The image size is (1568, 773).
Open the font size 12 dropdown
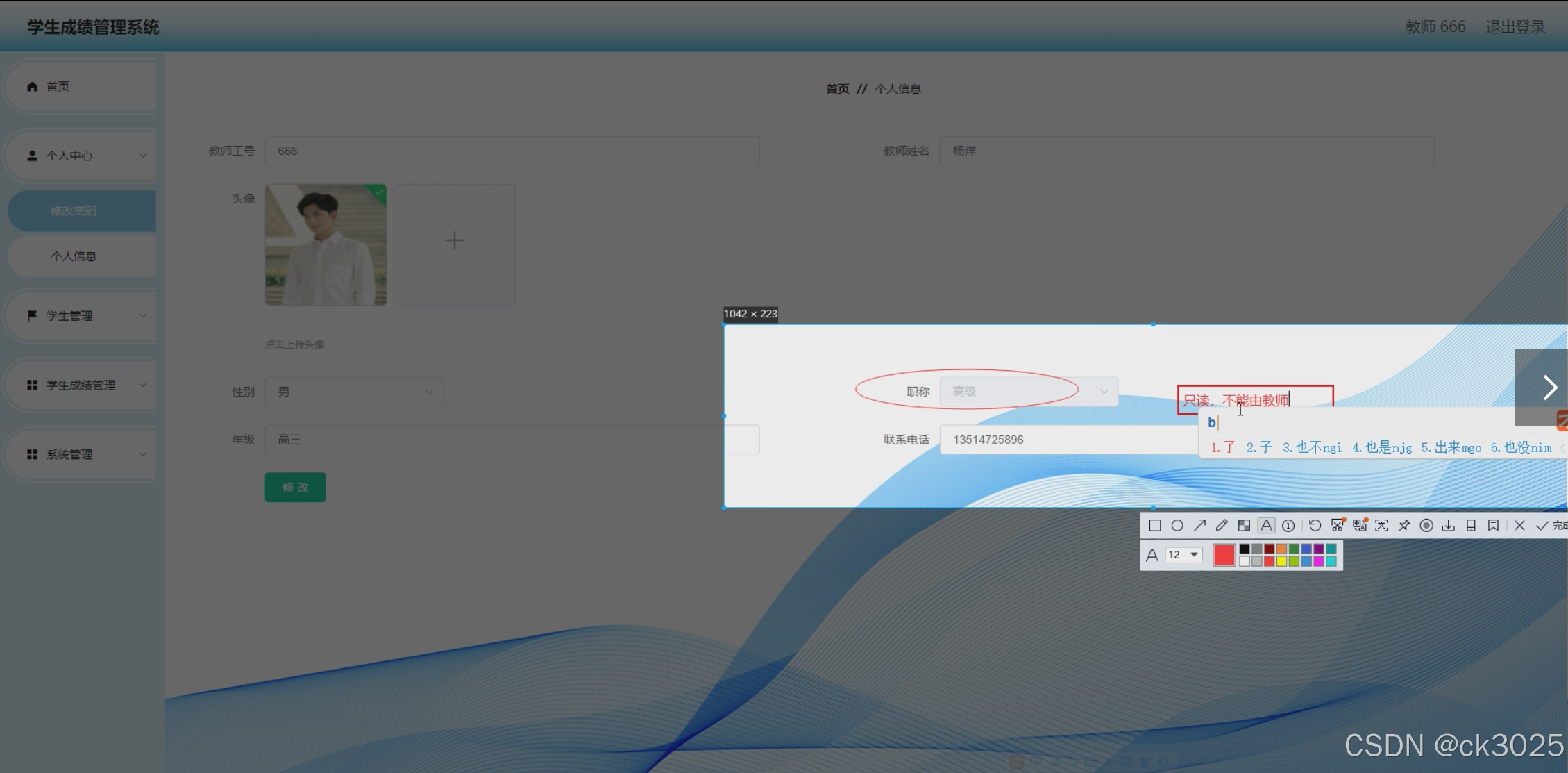coord(1184,555)
